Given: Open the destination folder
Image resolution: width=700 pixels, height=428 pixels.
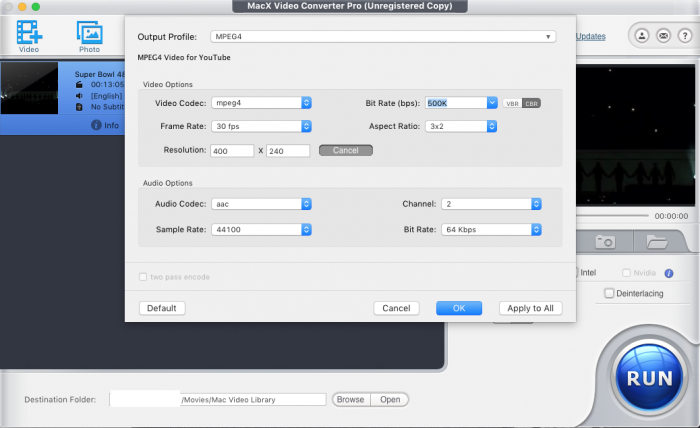Looking at the screenshot, I should click(390, 399).
